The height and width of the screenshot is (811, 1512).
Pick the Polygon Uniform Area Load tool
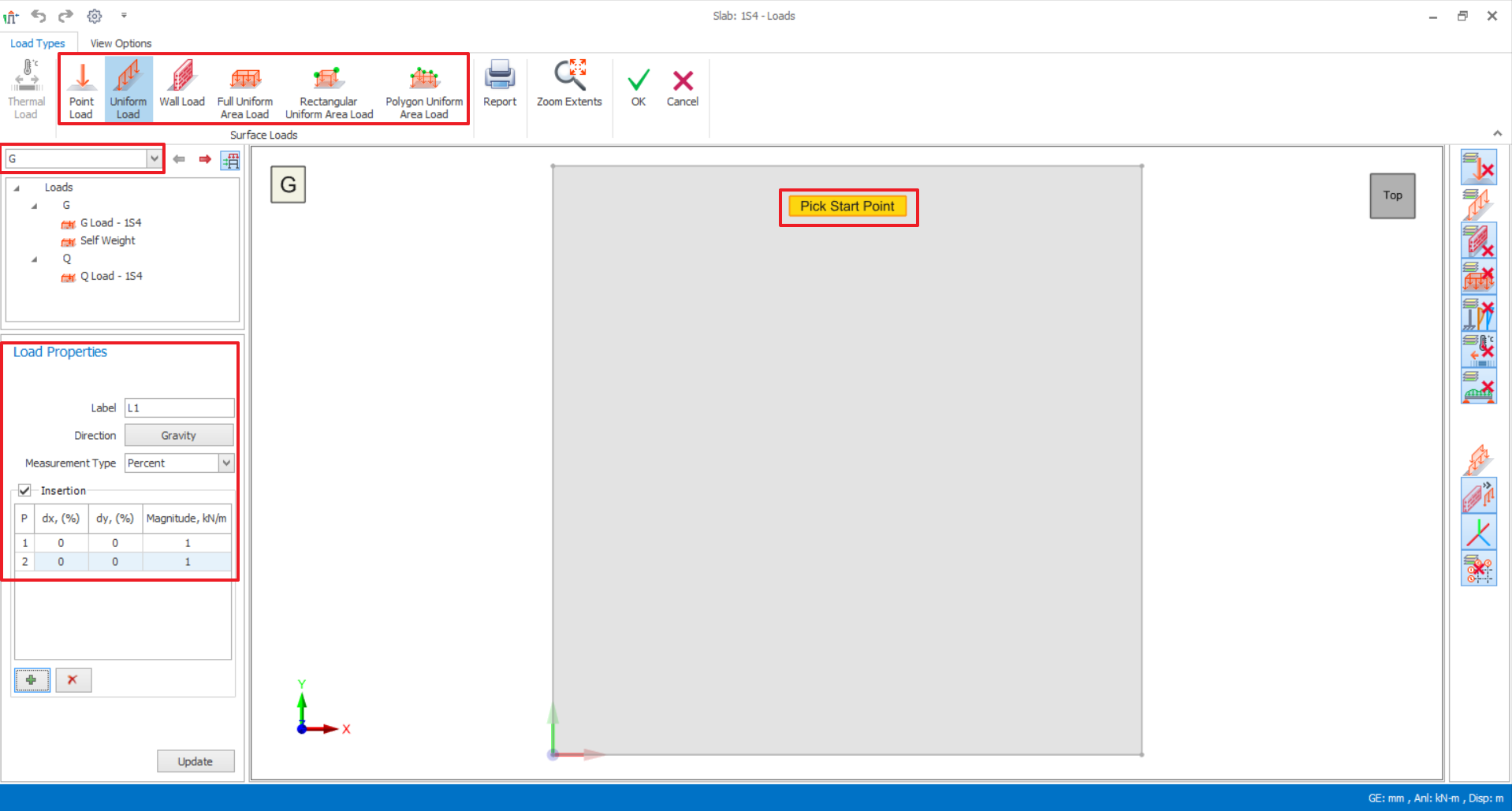[424, 89]
